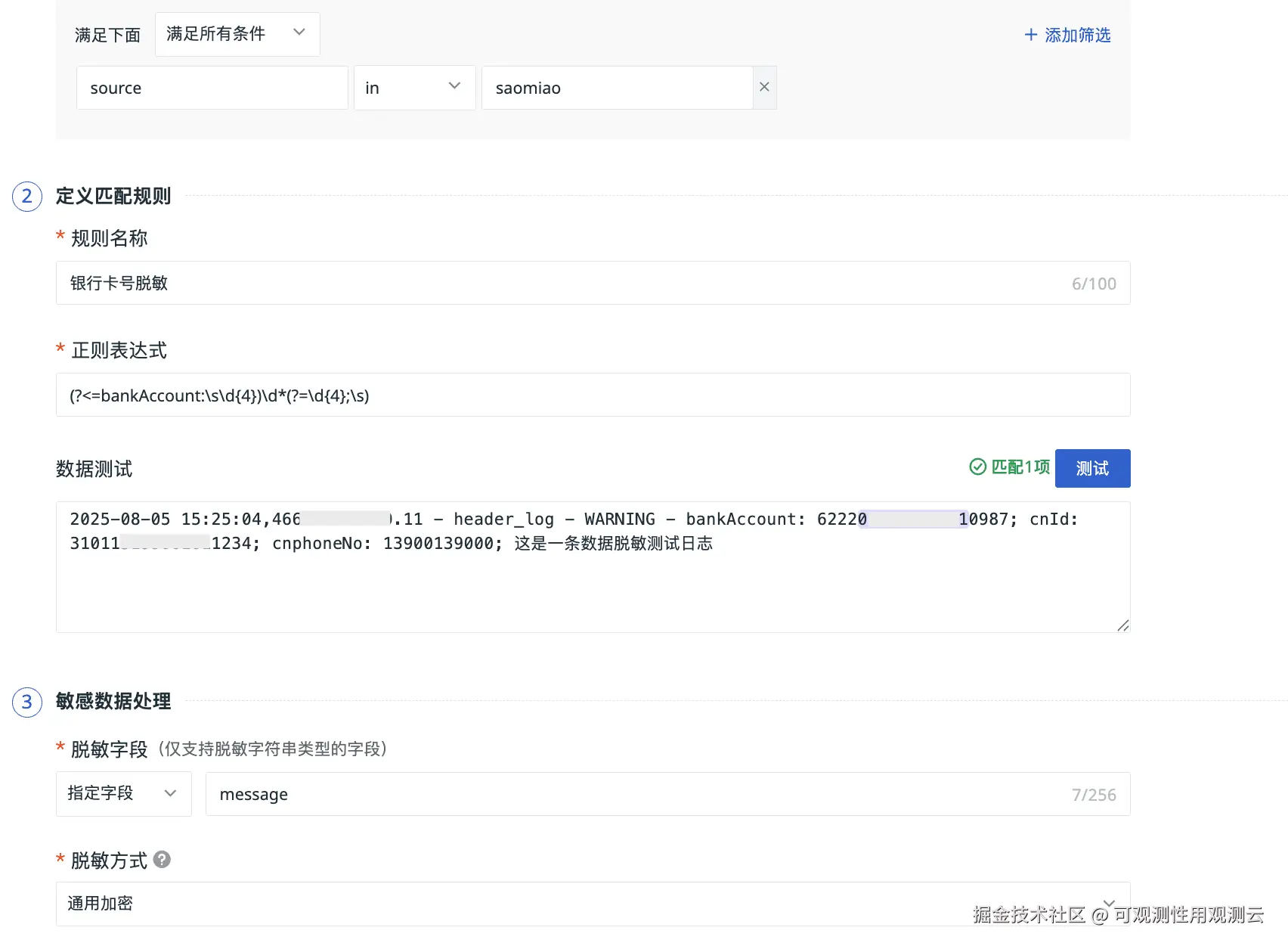Click the green 匹配1项 check icon
Image resolution: width=1288 pixels, height=949 pixels.
(x=977, y=467)
